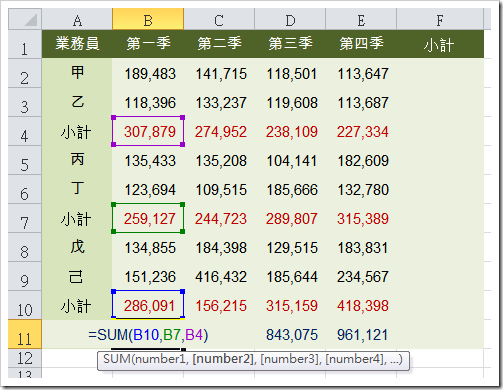Click header cell 第三季
This screenshot has height=390, width=503.
click(290, 44)
